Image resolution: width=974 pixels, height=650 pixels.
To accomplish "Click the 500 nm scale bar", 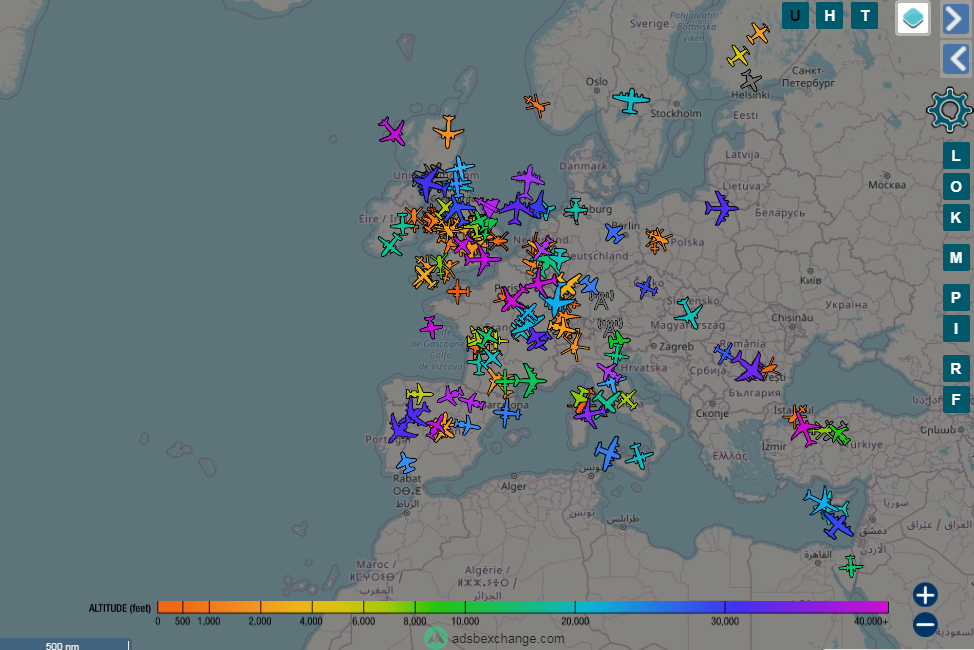I will click(x=65, y=644).
